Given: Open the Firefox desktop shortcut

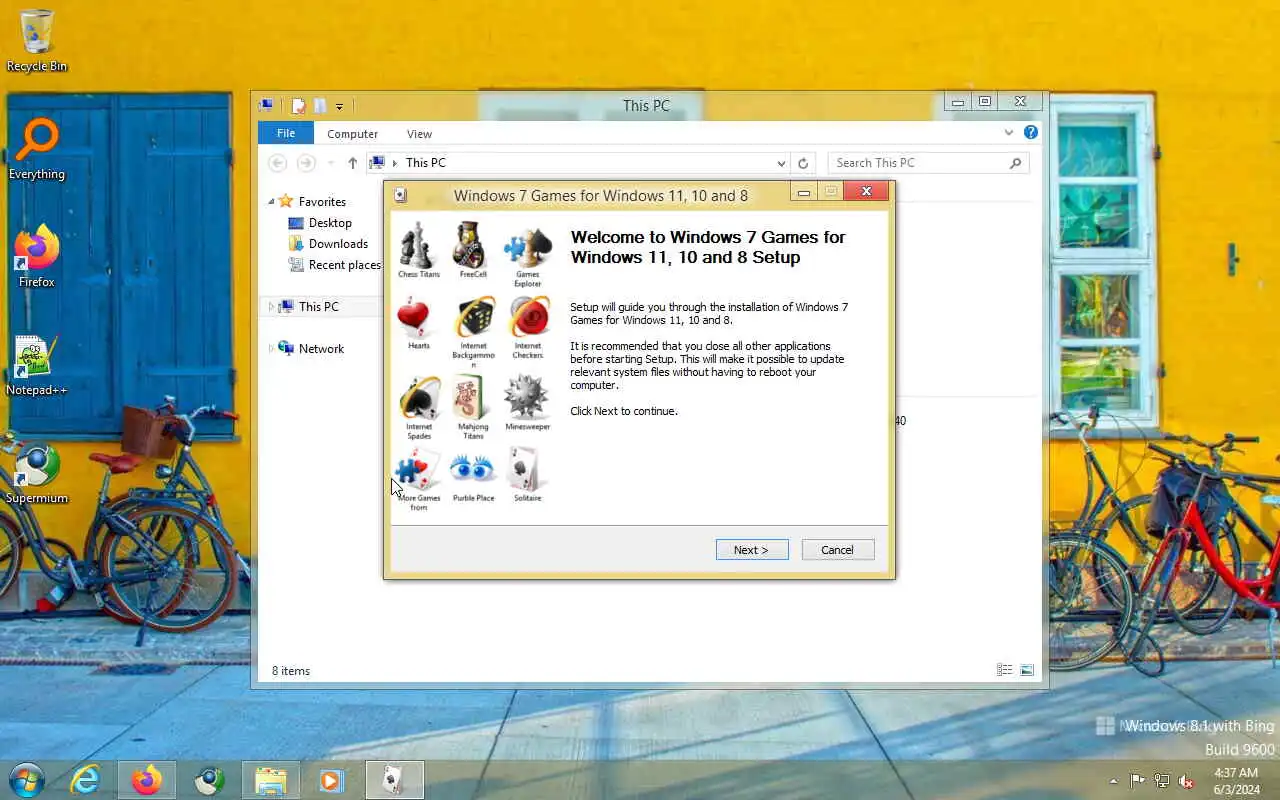Looking at the screenshot, I should tap(37, 256).
